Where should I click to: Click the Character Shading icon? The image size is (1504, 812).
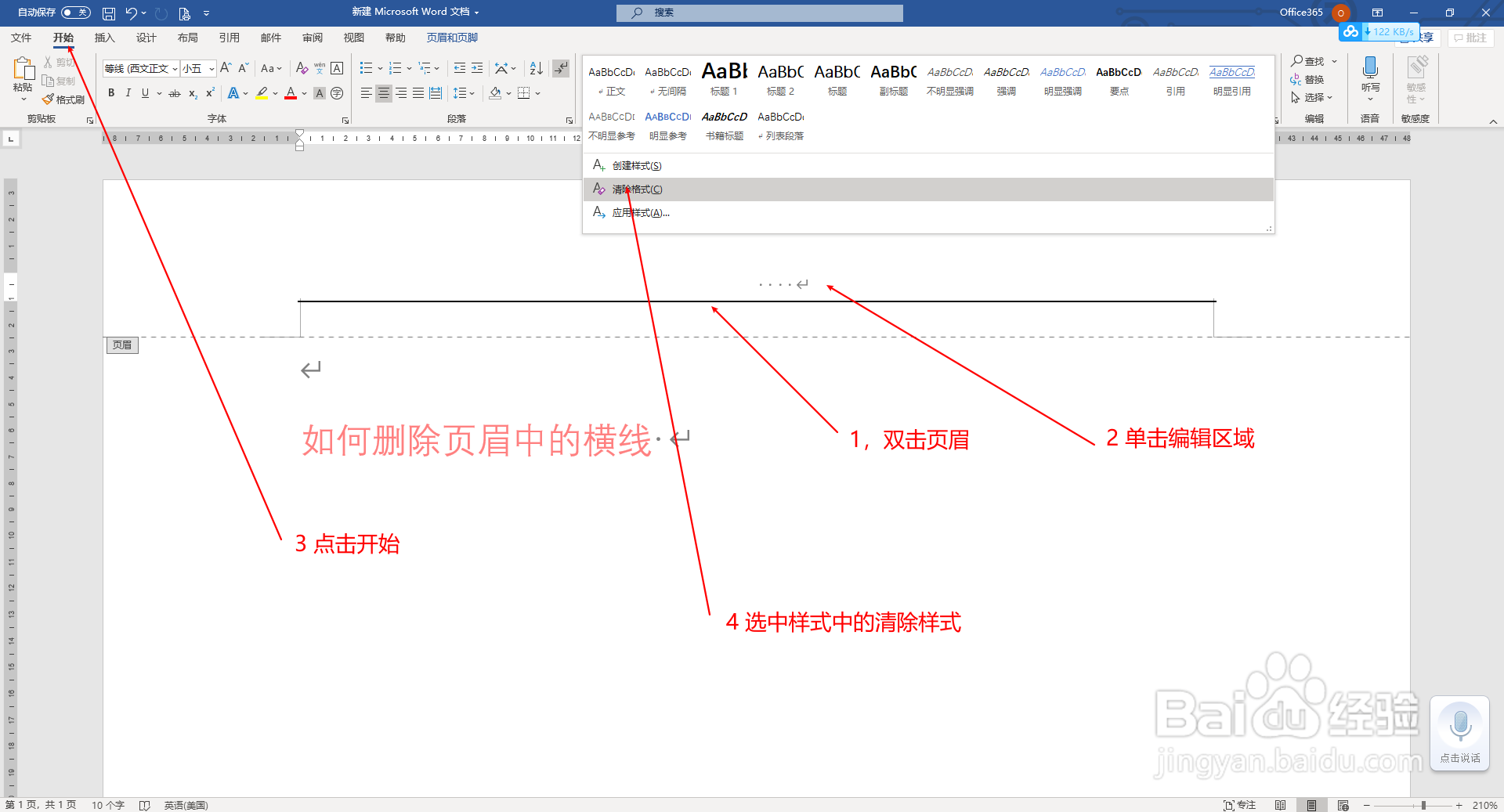coord(320,93)
